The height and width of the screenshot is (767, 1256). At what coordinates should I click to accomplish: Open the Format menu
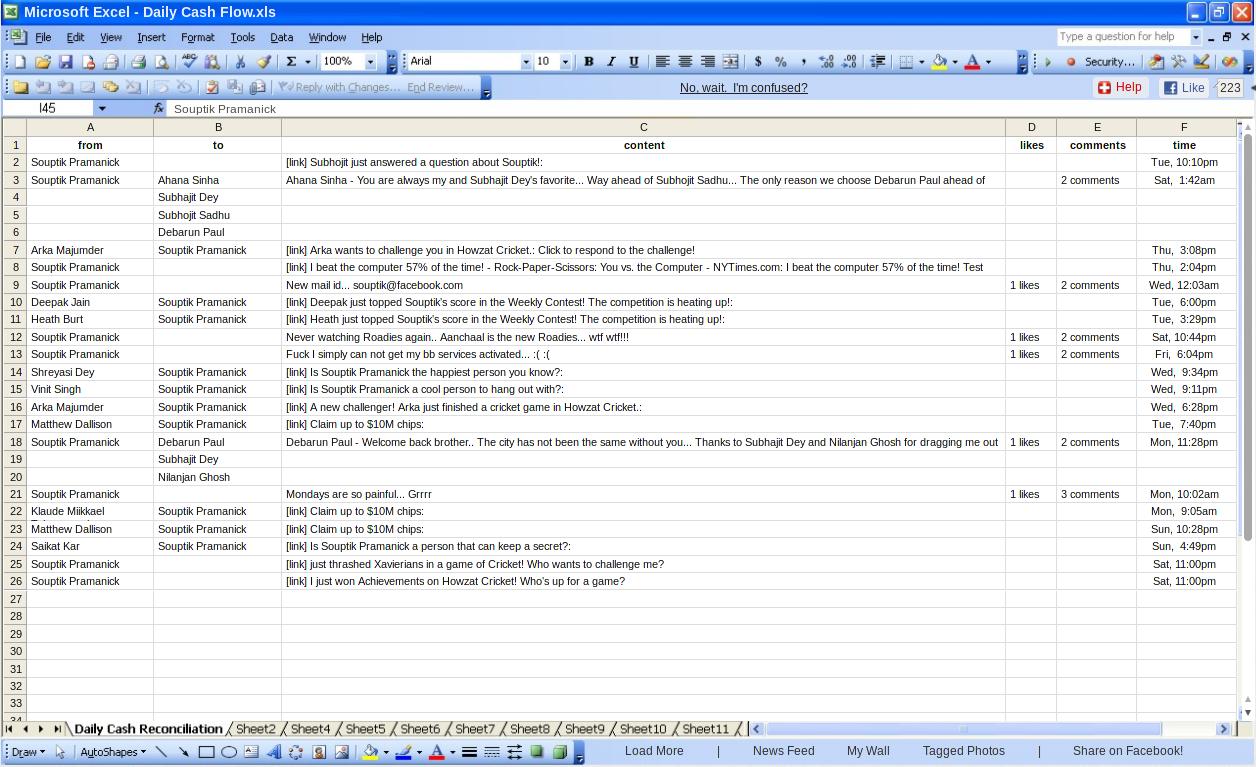pyautogui.click(x=197, y=37)
